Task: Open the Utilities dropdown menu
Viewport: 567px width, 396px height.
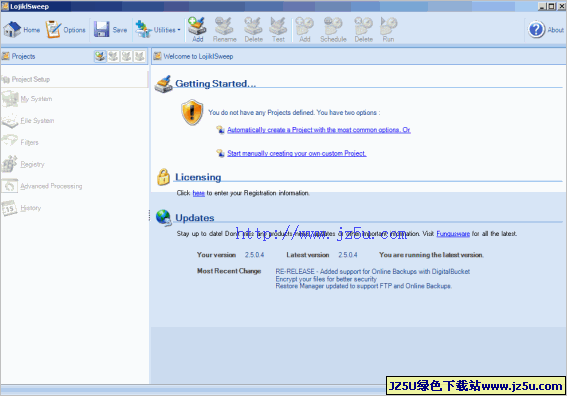Action: pyautogui.click(x=158, y=29)
